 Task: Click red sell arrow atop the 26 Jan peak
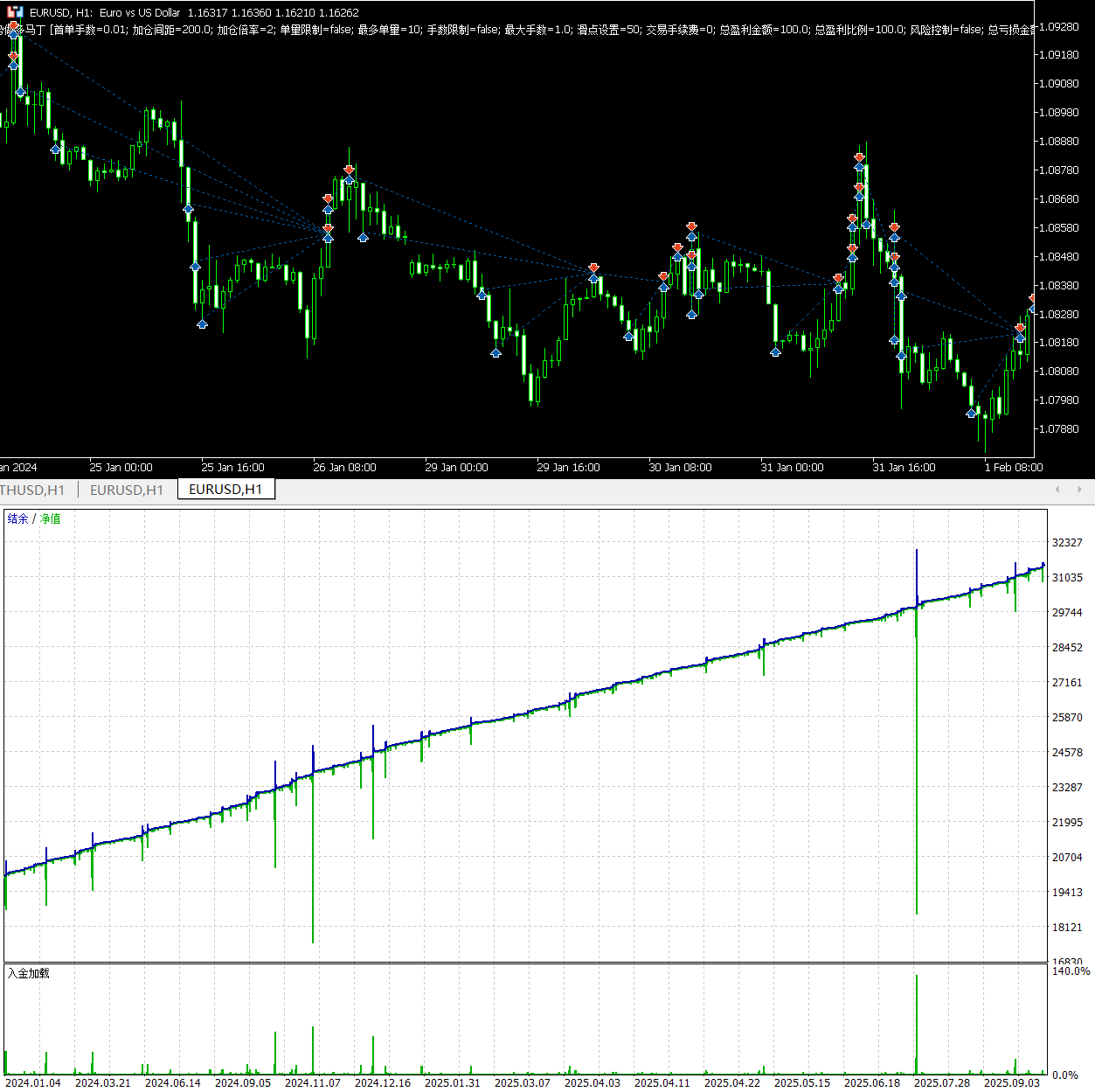(x=349, y=169)
